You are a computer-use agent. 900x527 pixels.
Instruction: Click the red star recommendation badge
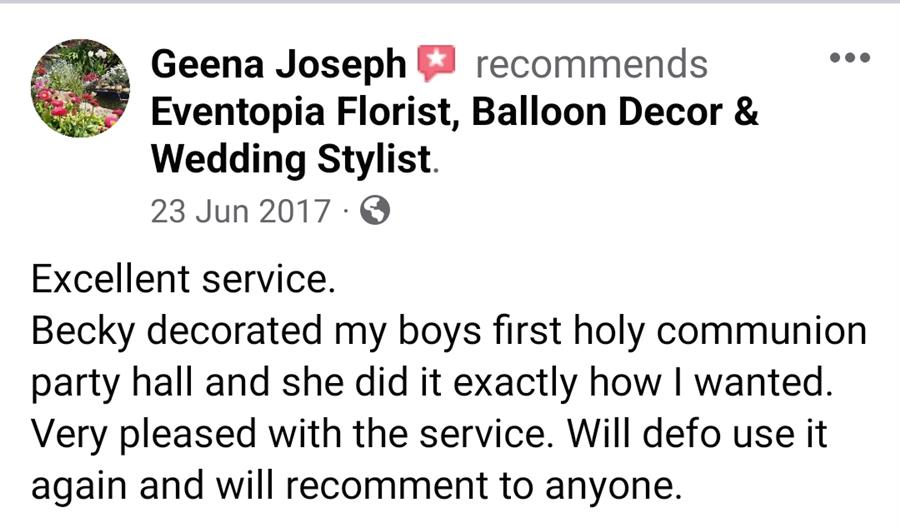[x=436, y=63]
